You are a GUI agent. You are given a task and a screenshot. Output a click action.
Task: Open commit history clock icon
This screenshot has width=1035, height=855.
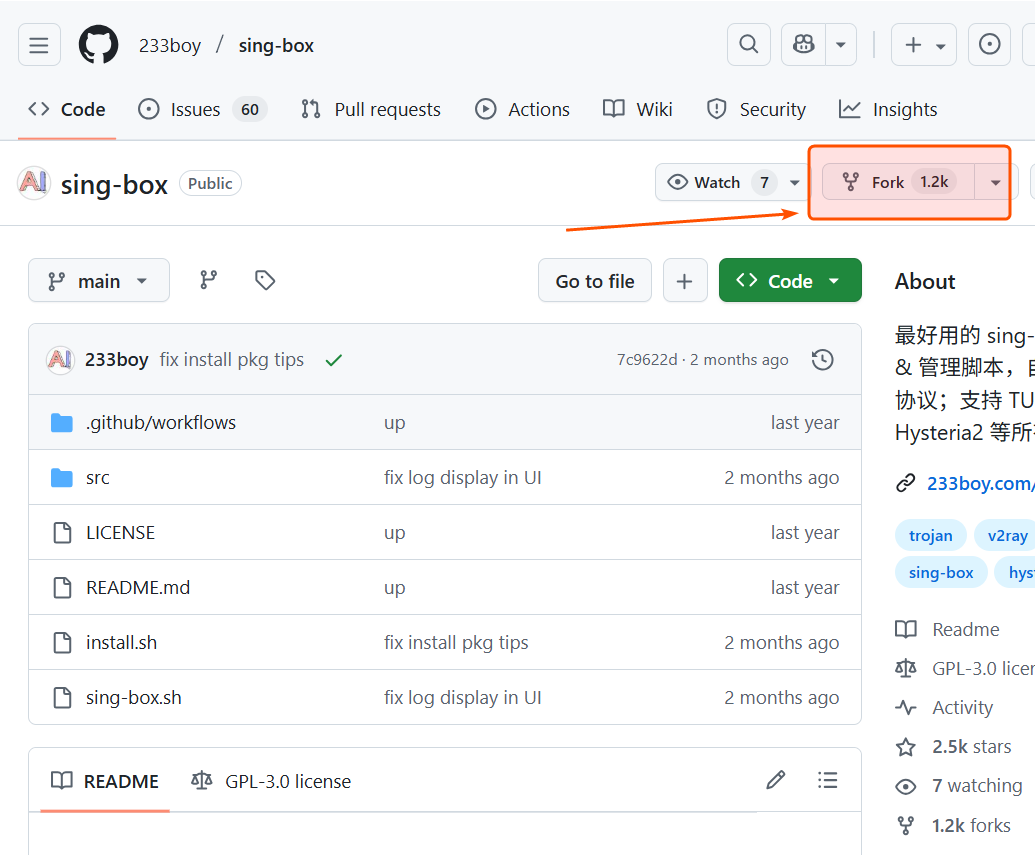click(822, 360)
